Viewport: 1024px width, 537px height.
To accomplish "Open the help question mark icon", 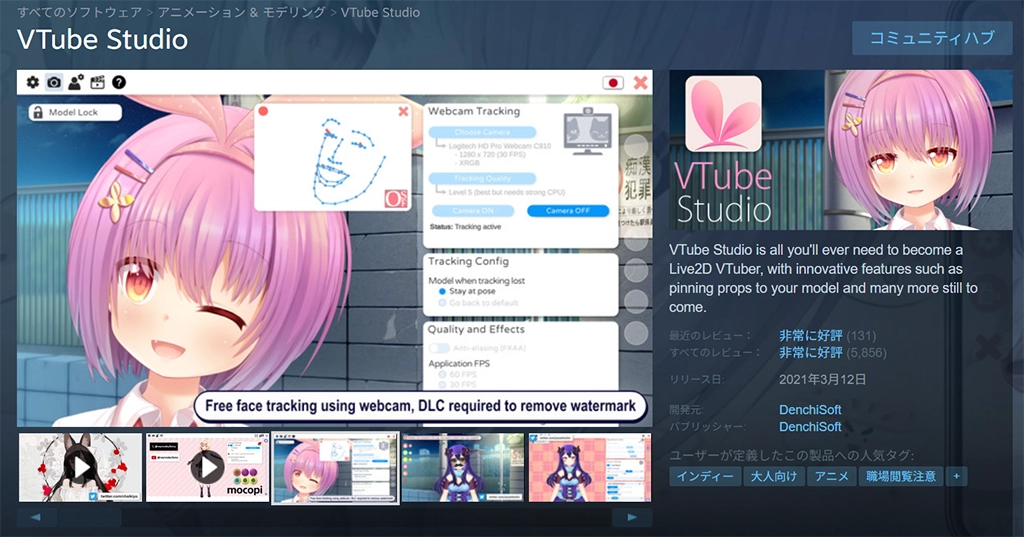I will (119, 82).
